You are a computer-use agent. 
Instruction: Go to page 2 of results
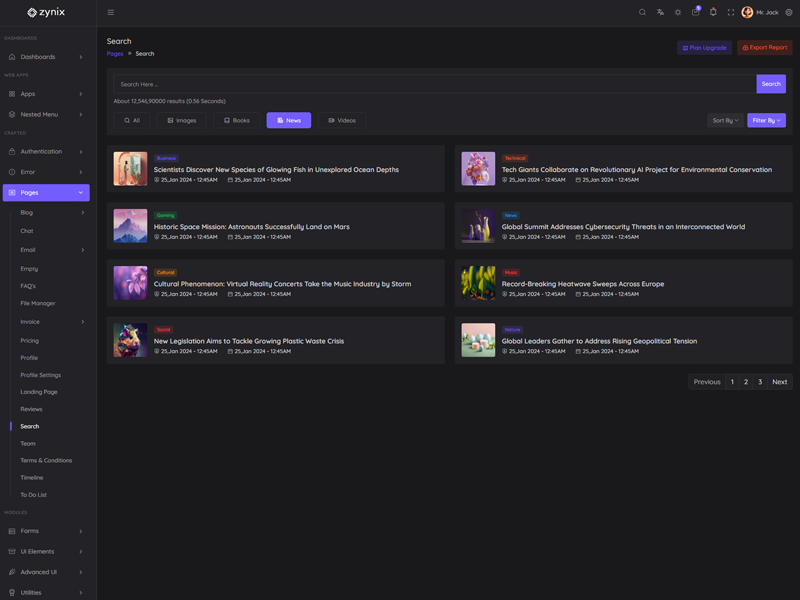pyautogui.click(x=745, y=382)
